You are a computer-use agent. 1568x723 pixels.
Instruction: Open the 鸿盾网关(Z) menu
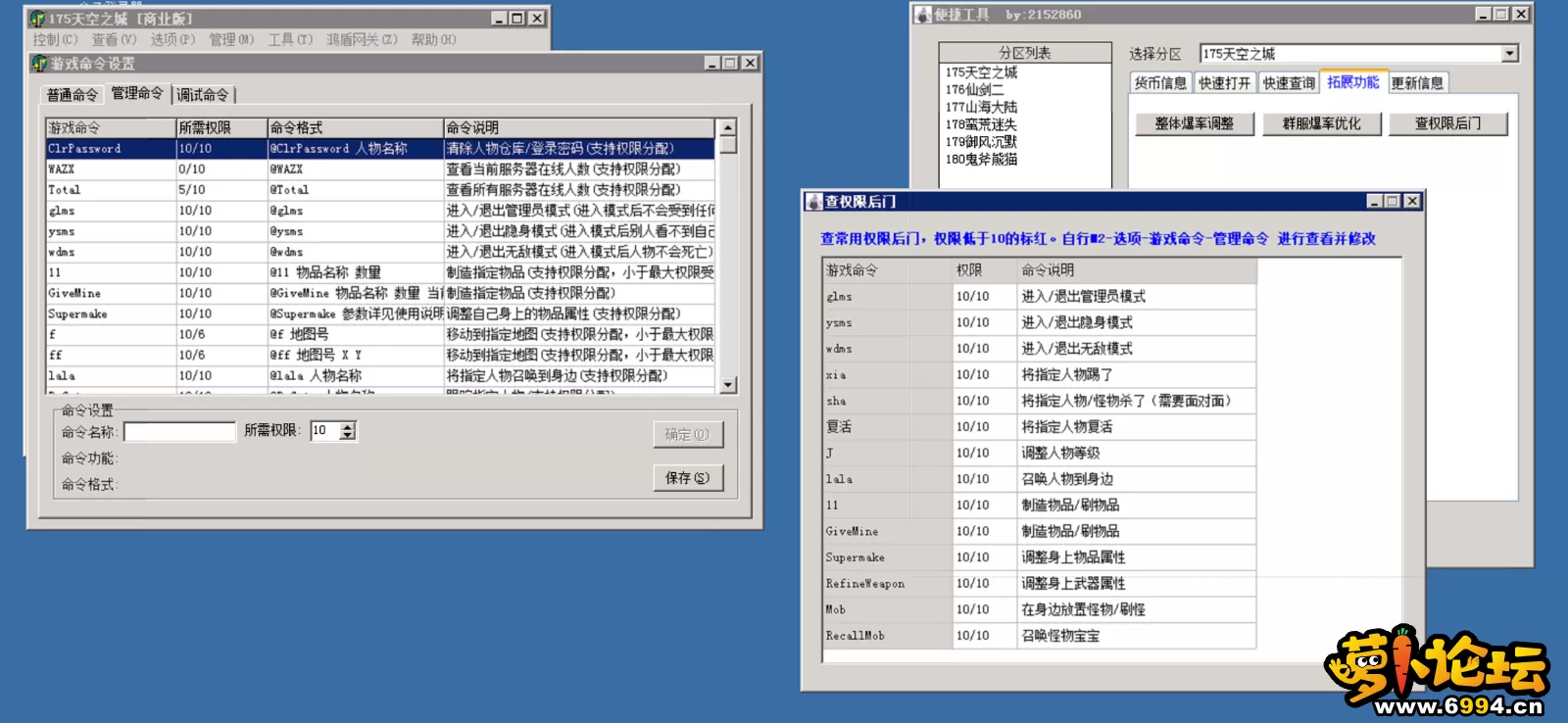click(362, 40)
